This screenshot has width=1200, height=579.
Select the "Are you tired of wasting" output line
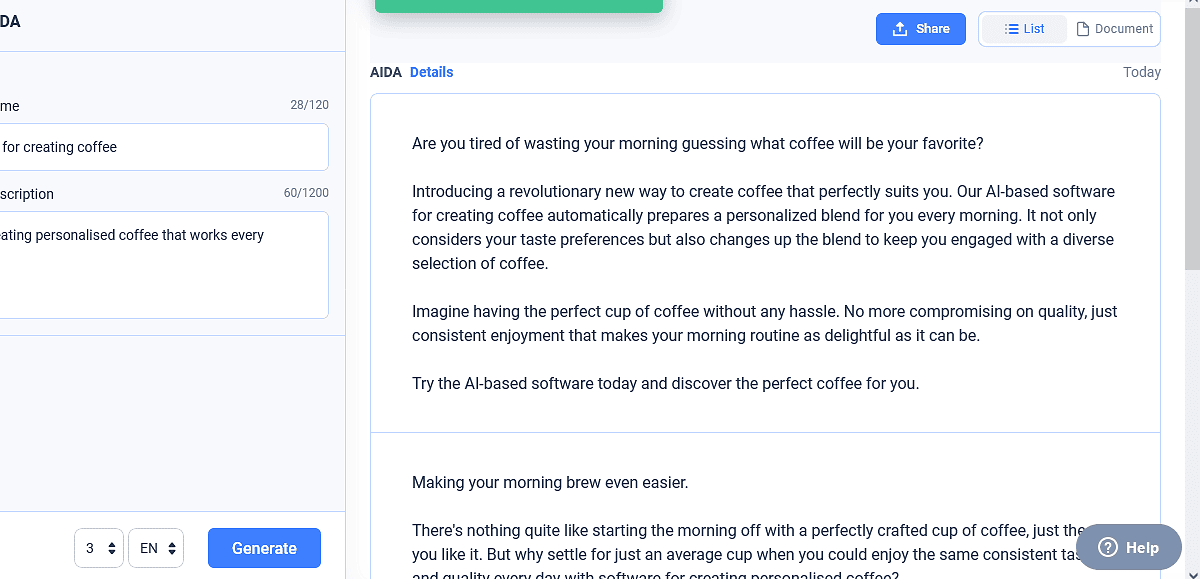(697, 143)
